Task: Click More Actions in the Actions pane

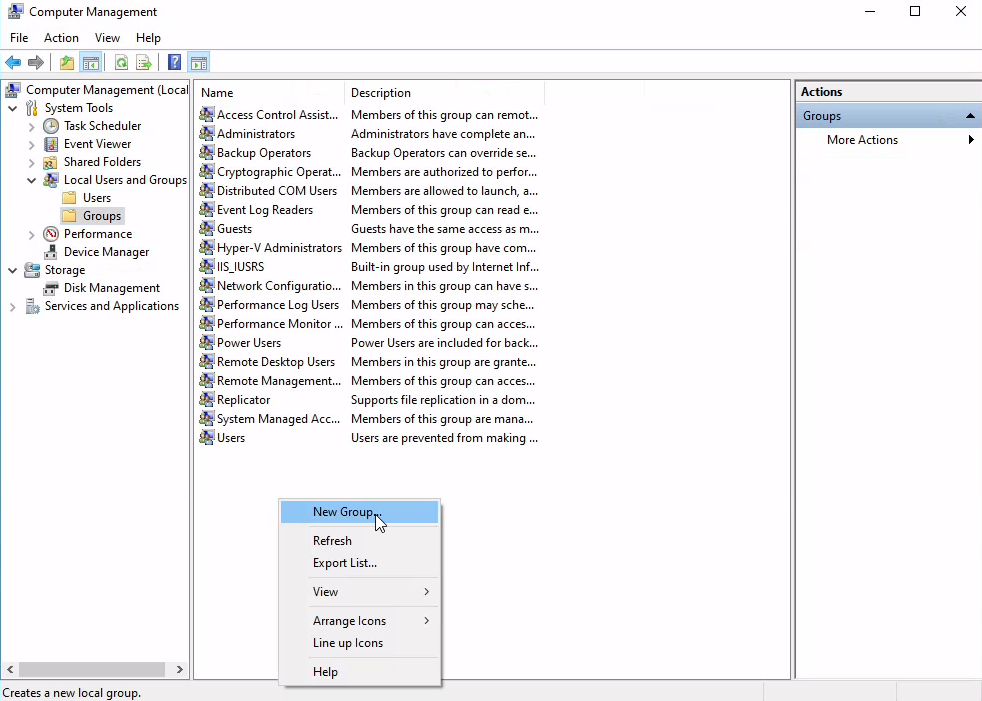Action: (x=862, y=140)
